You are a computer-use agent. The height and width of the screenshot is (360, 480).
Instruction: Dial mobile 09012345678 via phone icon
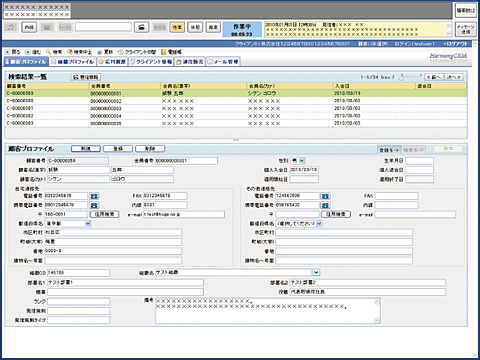(94, 205)
